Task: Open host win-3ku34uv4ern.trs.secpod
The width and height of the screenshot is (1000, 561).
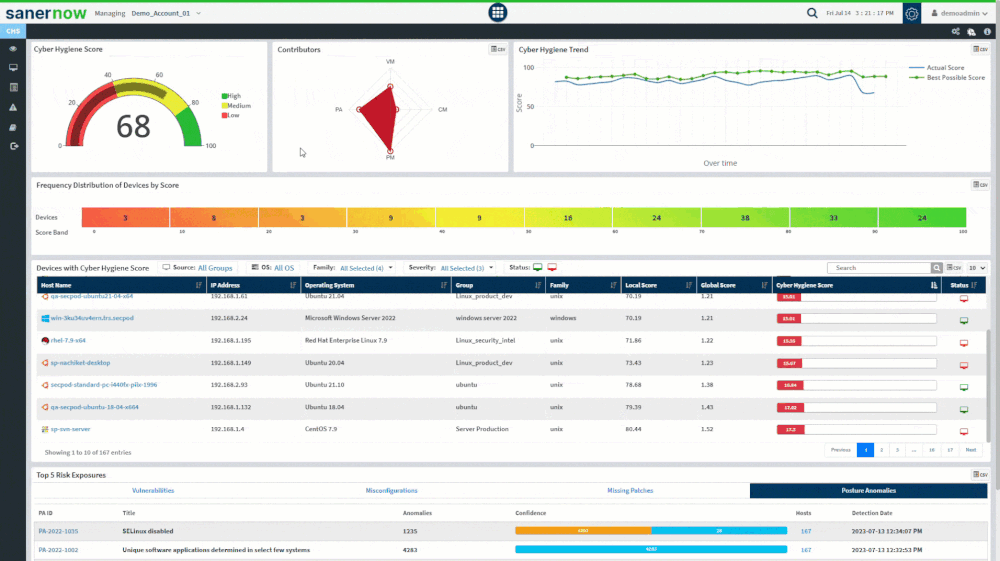Action: point(92,318)
